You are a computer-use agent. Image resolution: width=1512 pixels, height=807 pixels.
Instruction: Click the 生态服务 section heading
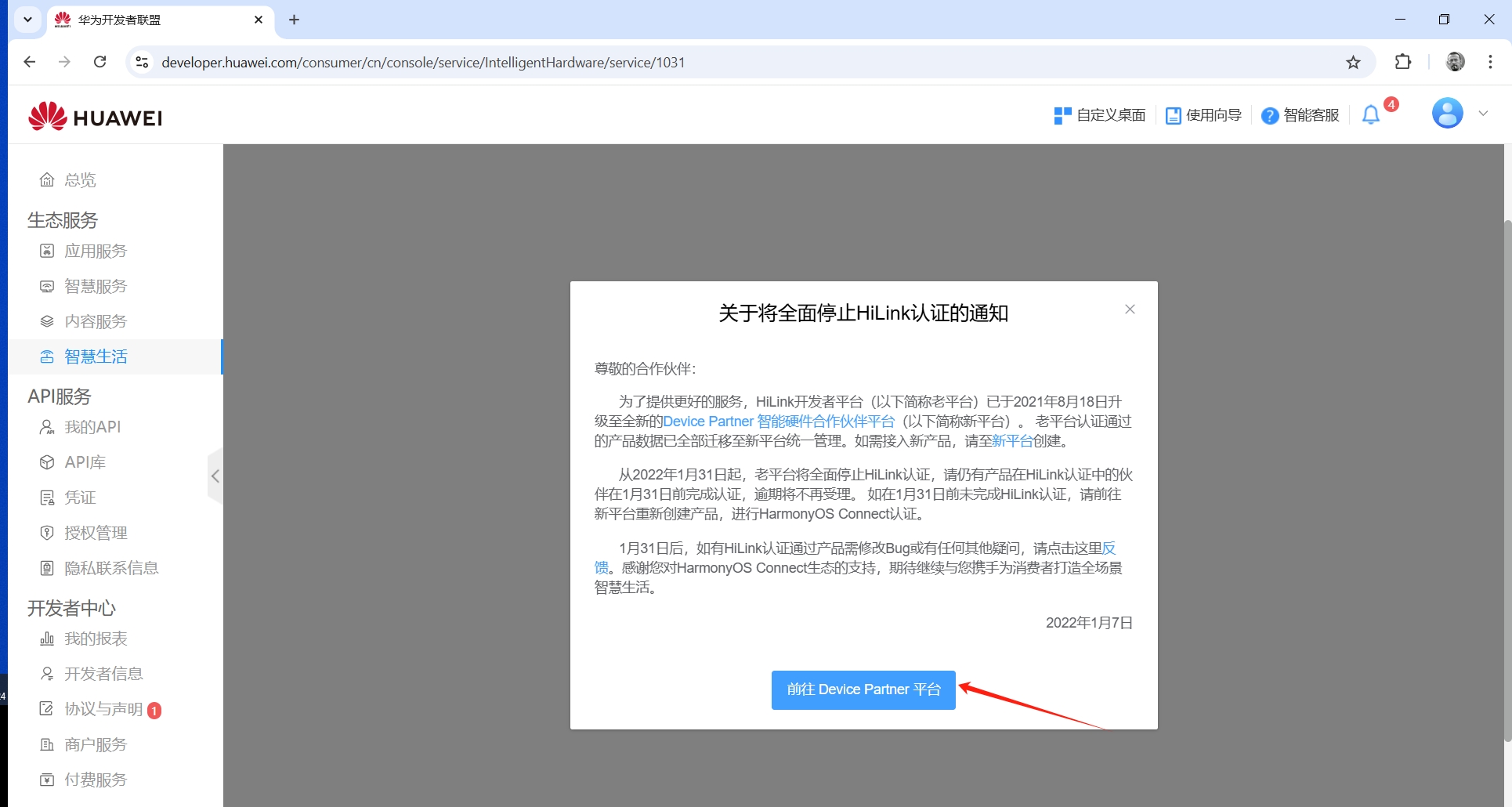[x=63, y=220]
